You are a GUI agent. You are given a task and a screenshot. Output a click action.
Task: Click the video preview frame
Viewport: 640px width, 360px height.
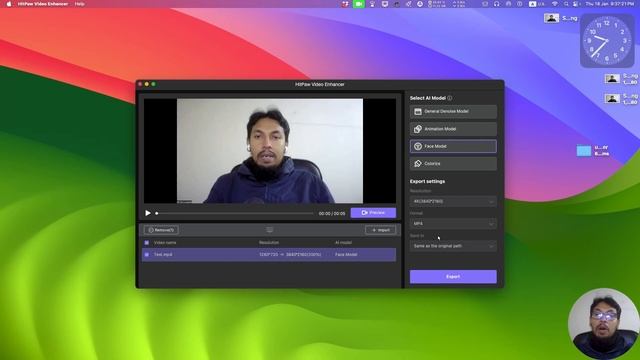tap(270, 151)
